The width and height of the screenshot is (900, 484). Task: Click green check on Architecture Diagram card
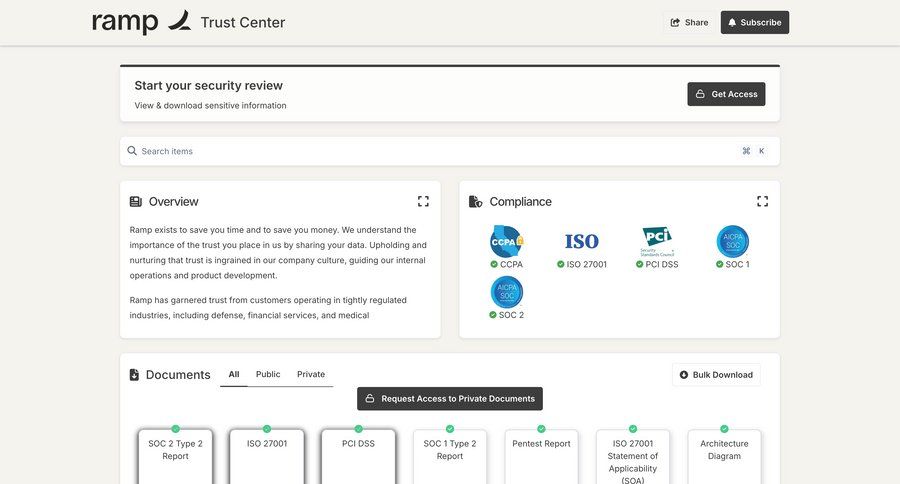pyautogui.click(x=724, y=429)
